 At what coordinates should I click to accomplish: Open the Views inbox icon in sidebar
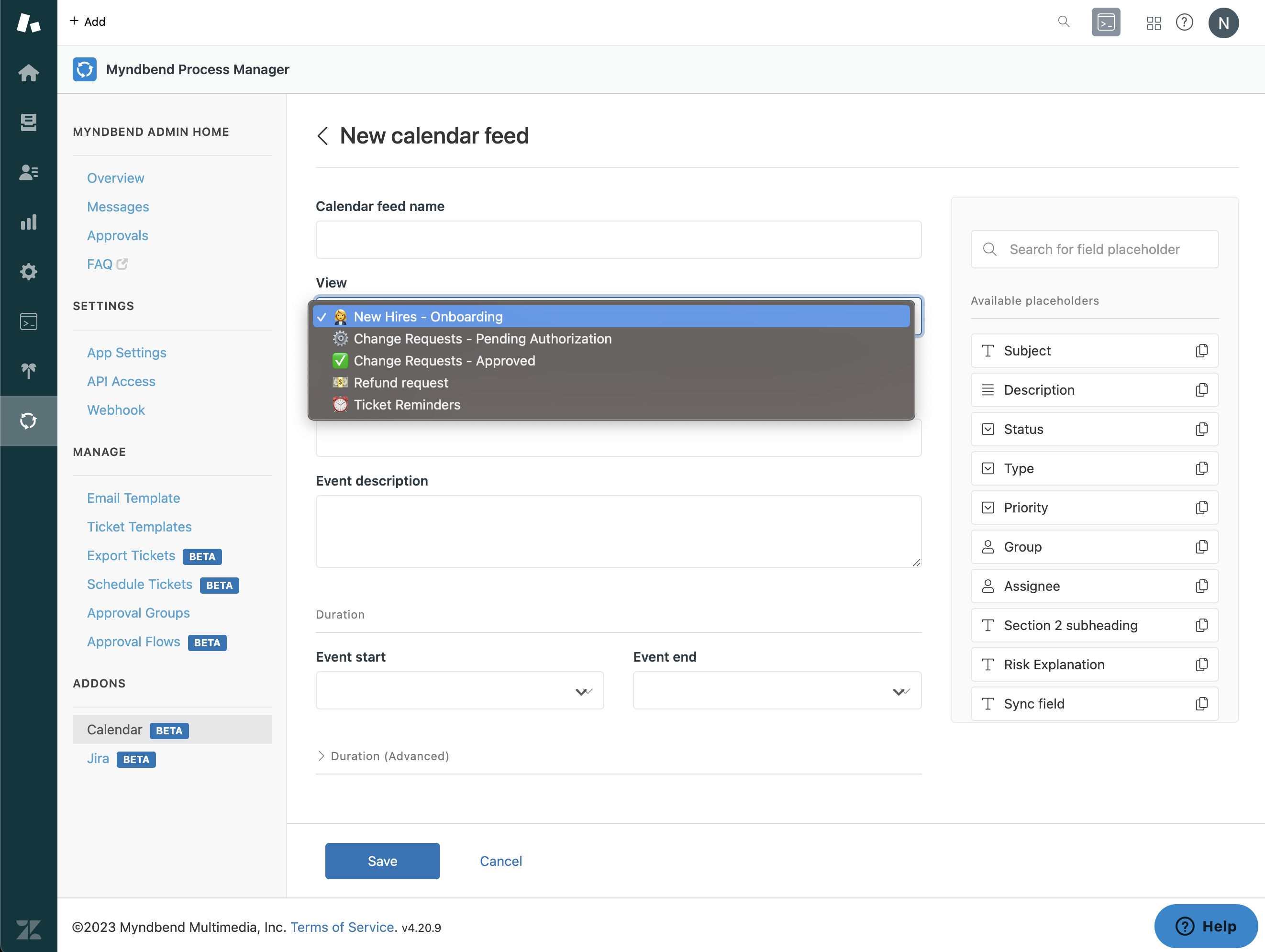click(x=29, y=122)
